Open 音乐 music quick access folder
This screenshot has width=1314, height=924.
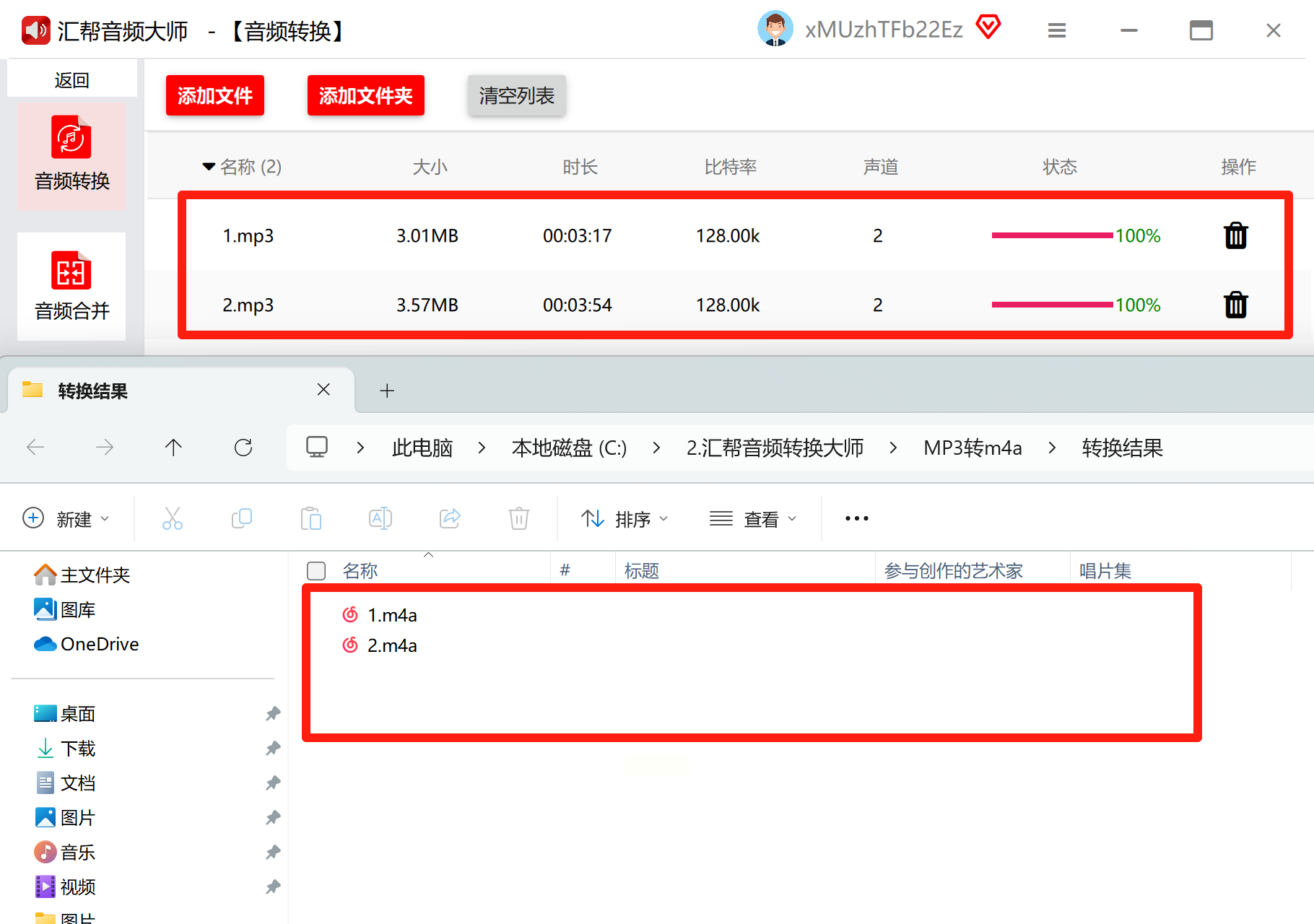point(65,852)
